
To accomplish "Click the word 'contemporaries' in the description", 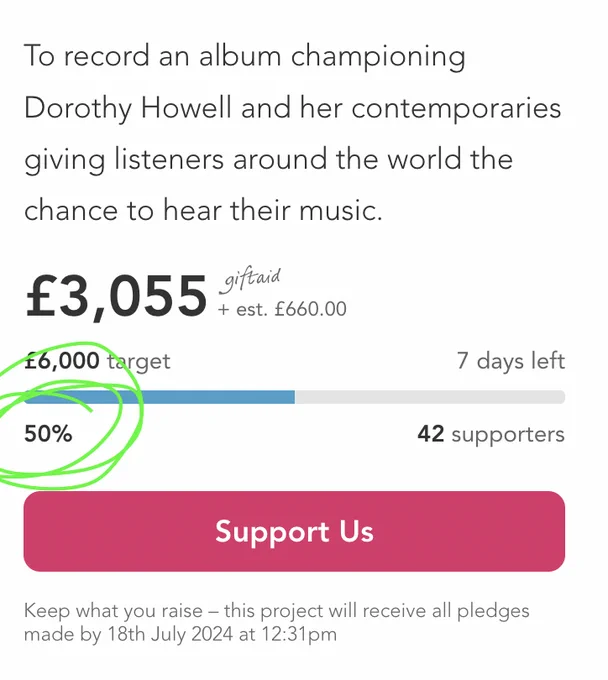I will pyautogui.click(x=456, y=108).
